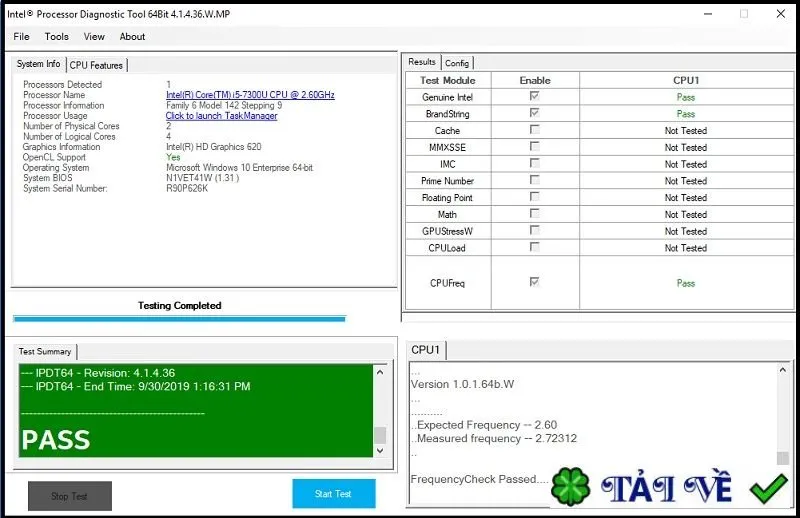The image size is (800, 518).
Task: Open the Intel Core i5-7300U processor link
Action: (x=250, y=95)
